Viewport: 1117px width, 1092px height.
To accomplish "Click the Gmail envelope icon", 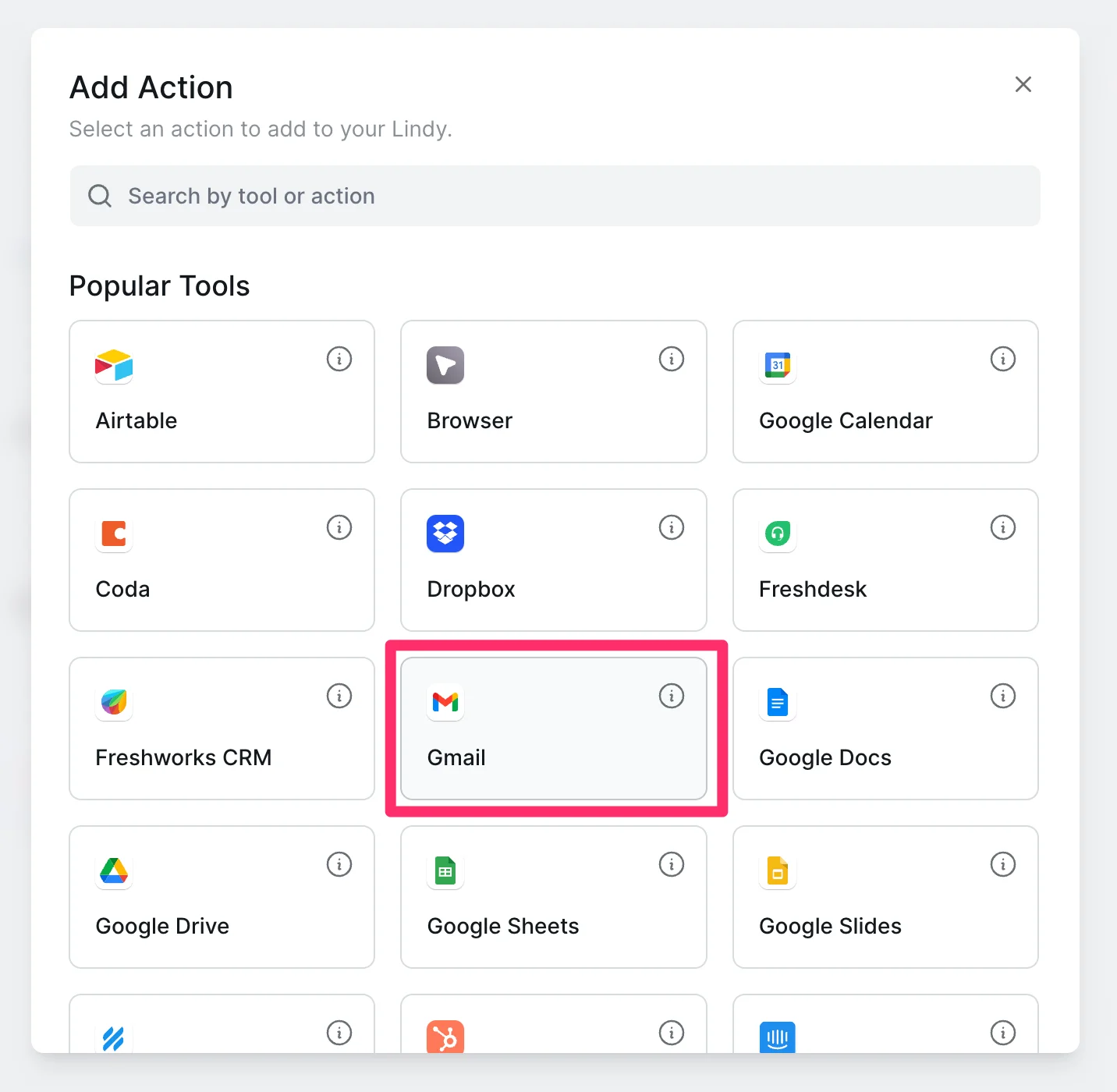I will tap(445, 702).
